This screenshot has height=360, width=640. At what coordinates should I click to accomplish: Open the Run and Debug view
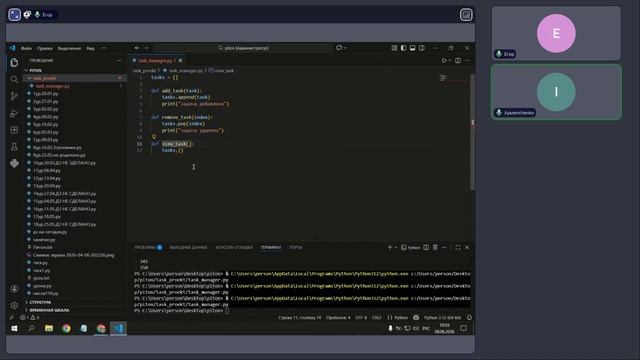(x=14, y=113)
